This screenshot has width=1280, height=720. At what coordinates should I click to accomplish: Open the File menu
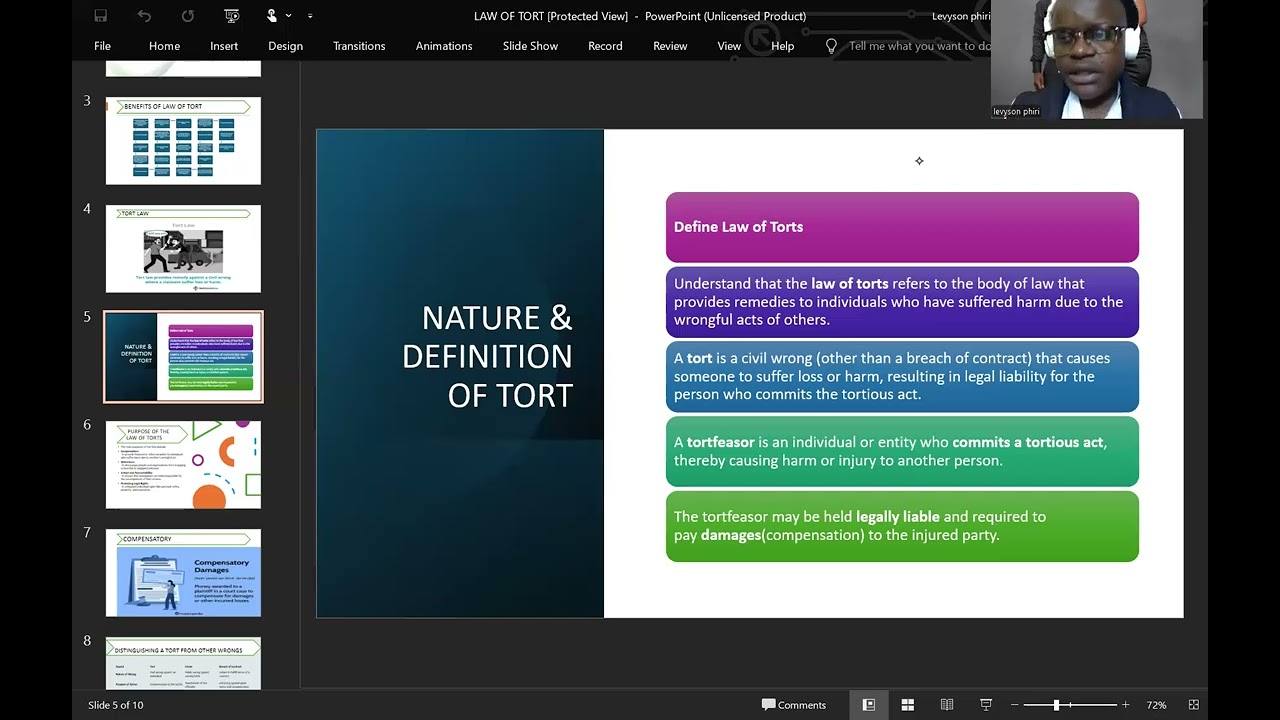(x=102, y=46)
